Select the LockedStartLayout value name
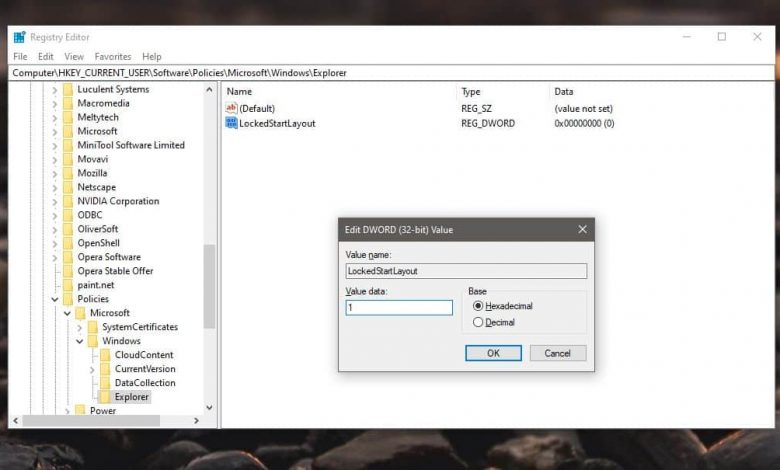 tap(277, 123)
